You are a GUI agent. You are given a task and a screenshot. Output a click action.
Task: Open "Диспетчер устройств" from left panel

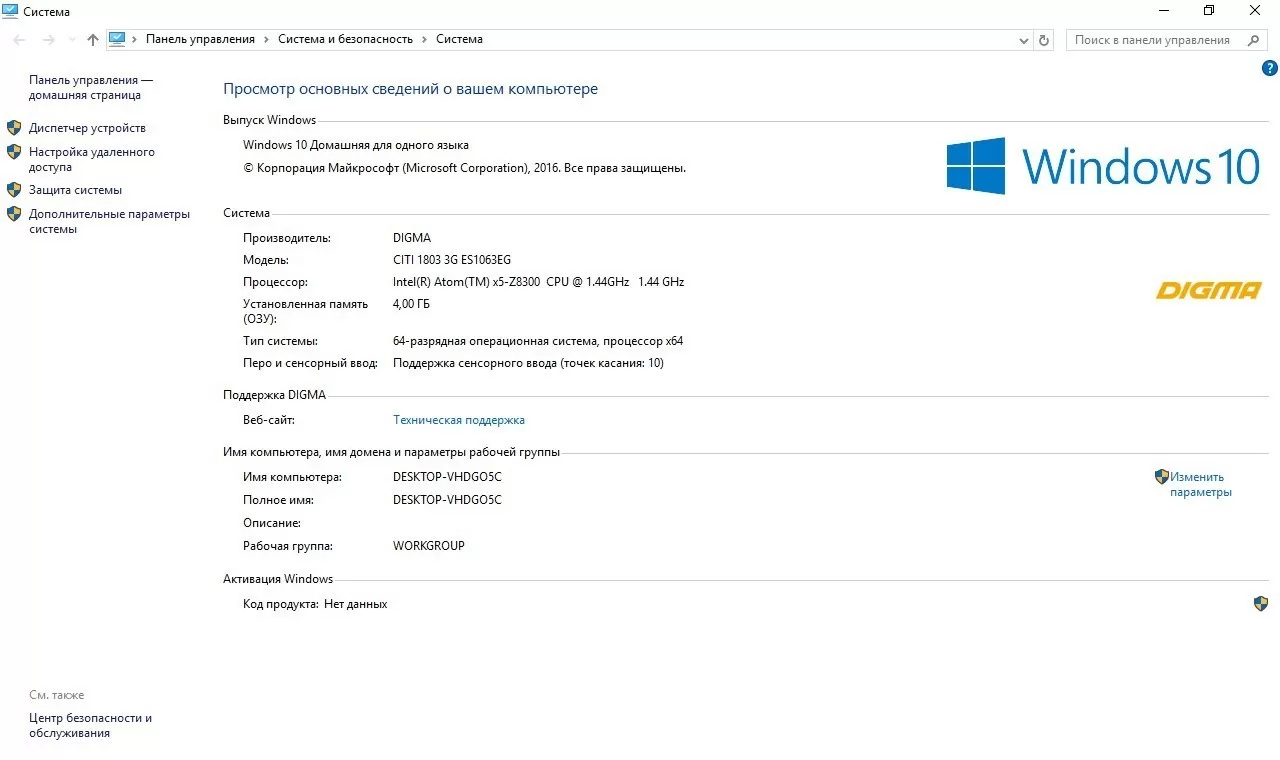[87, 128]
